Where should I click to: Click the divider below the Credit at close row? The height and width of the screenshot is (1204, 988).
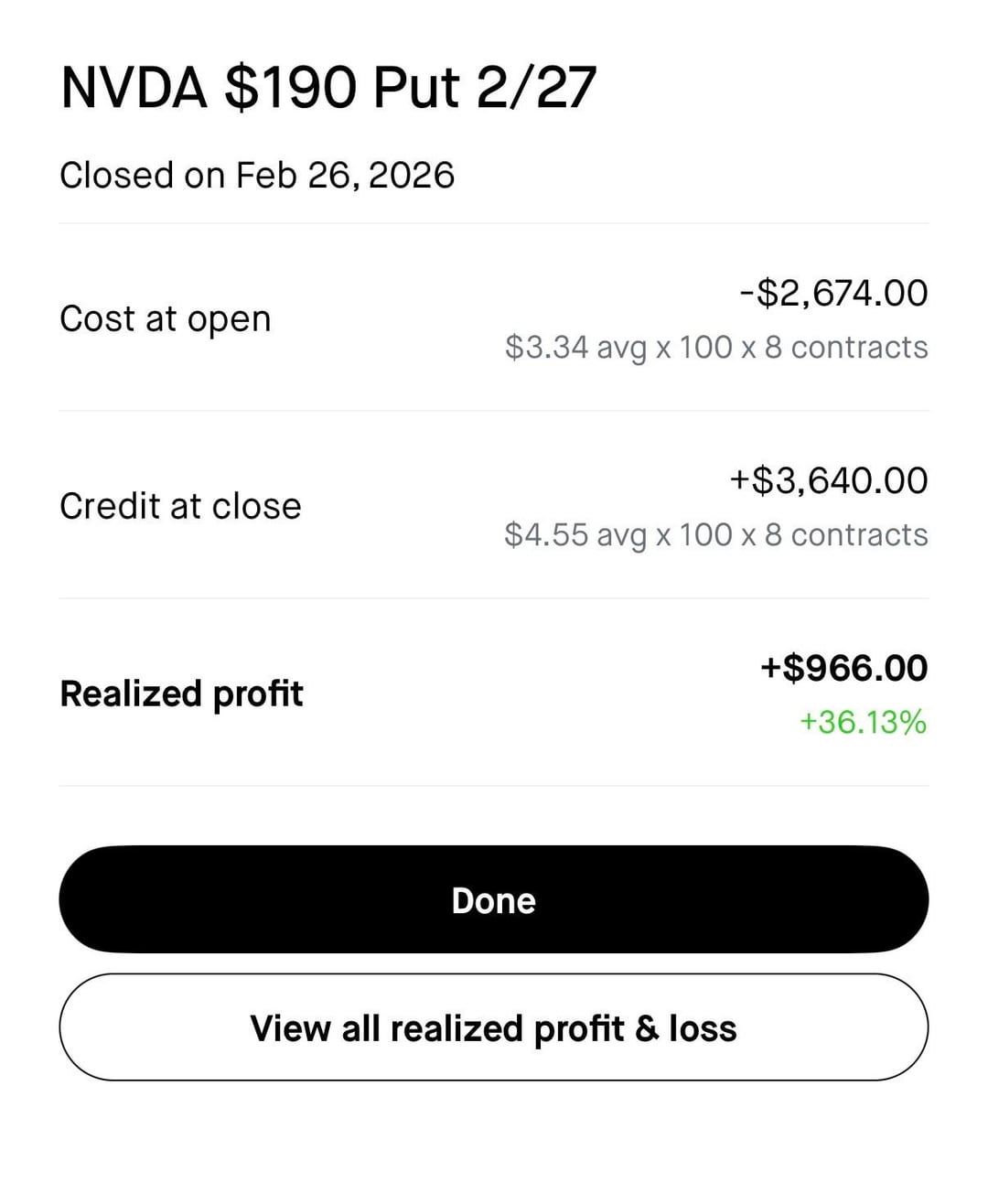tap(493, 598)
